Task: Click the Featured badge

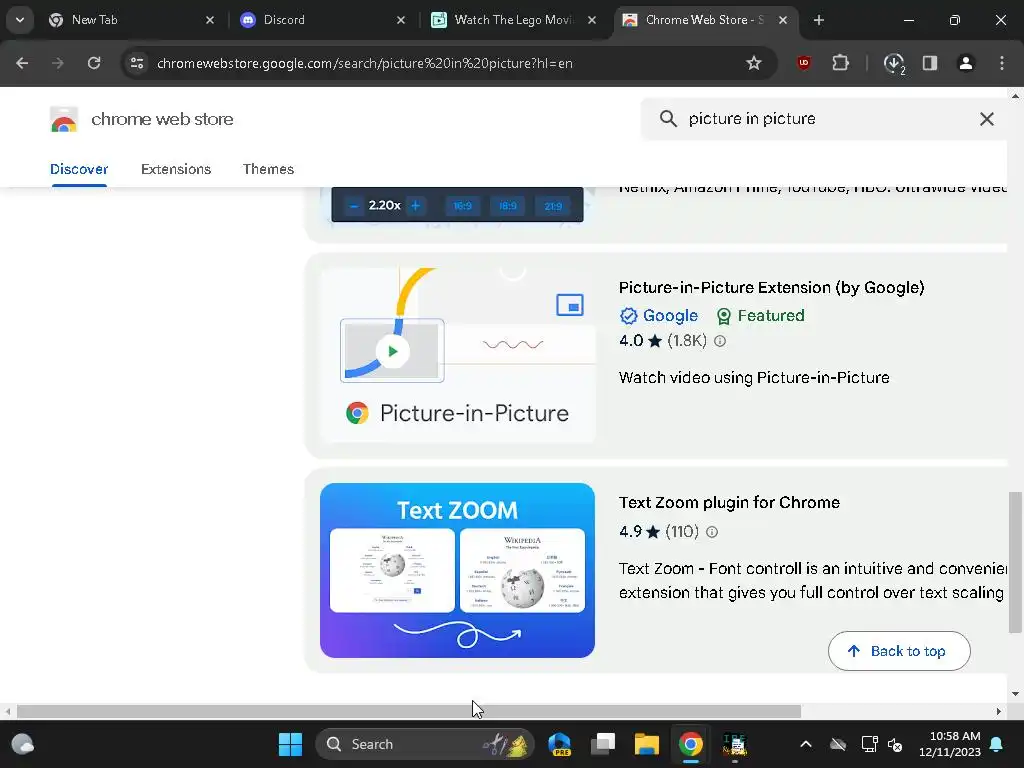Action: pos(760,316)
